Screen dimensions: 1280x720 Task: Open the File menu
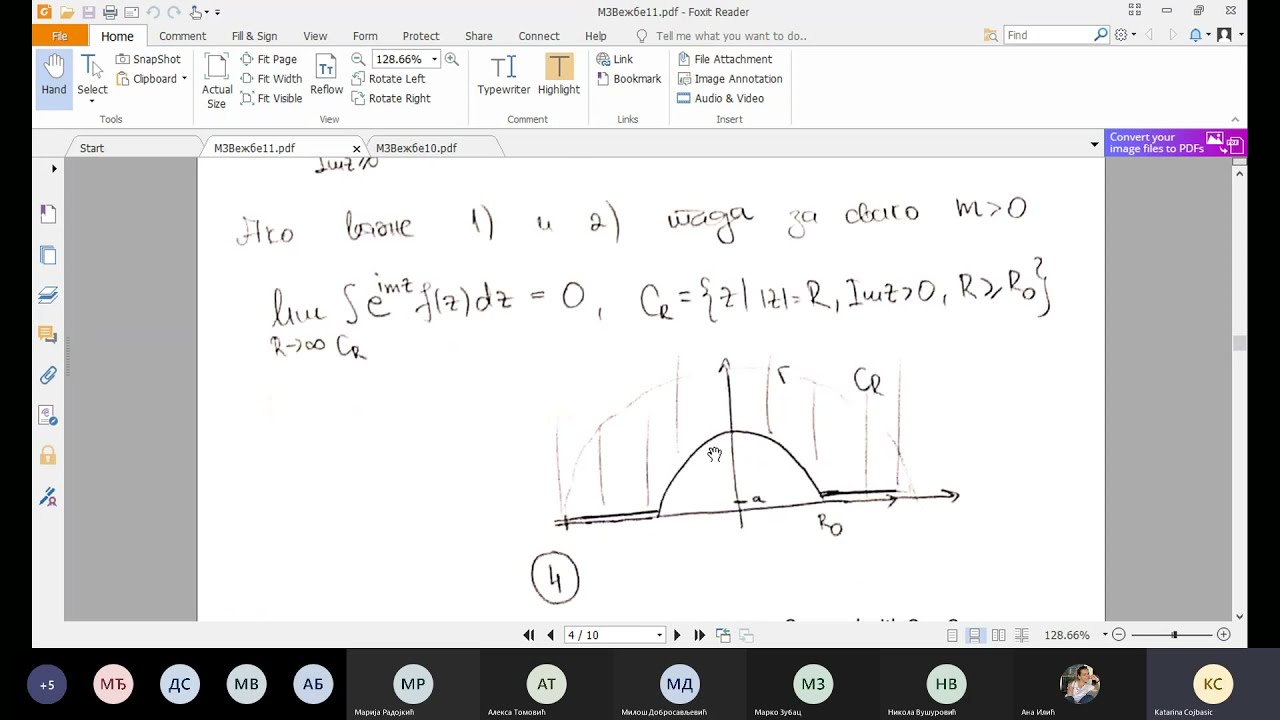pos(60,36)
